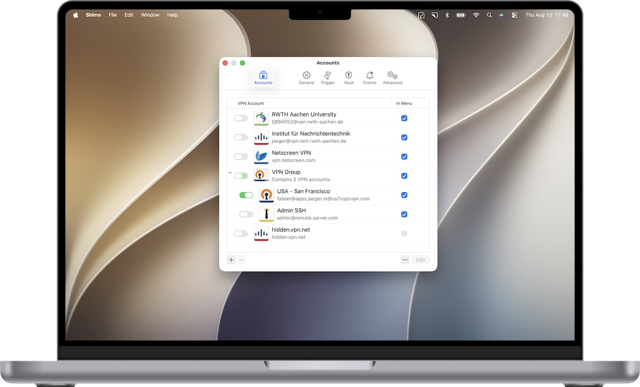640x387 pixels.
Task: Click Institut für Nachrichtentechnik account icon
Action: tap(261, 138)
